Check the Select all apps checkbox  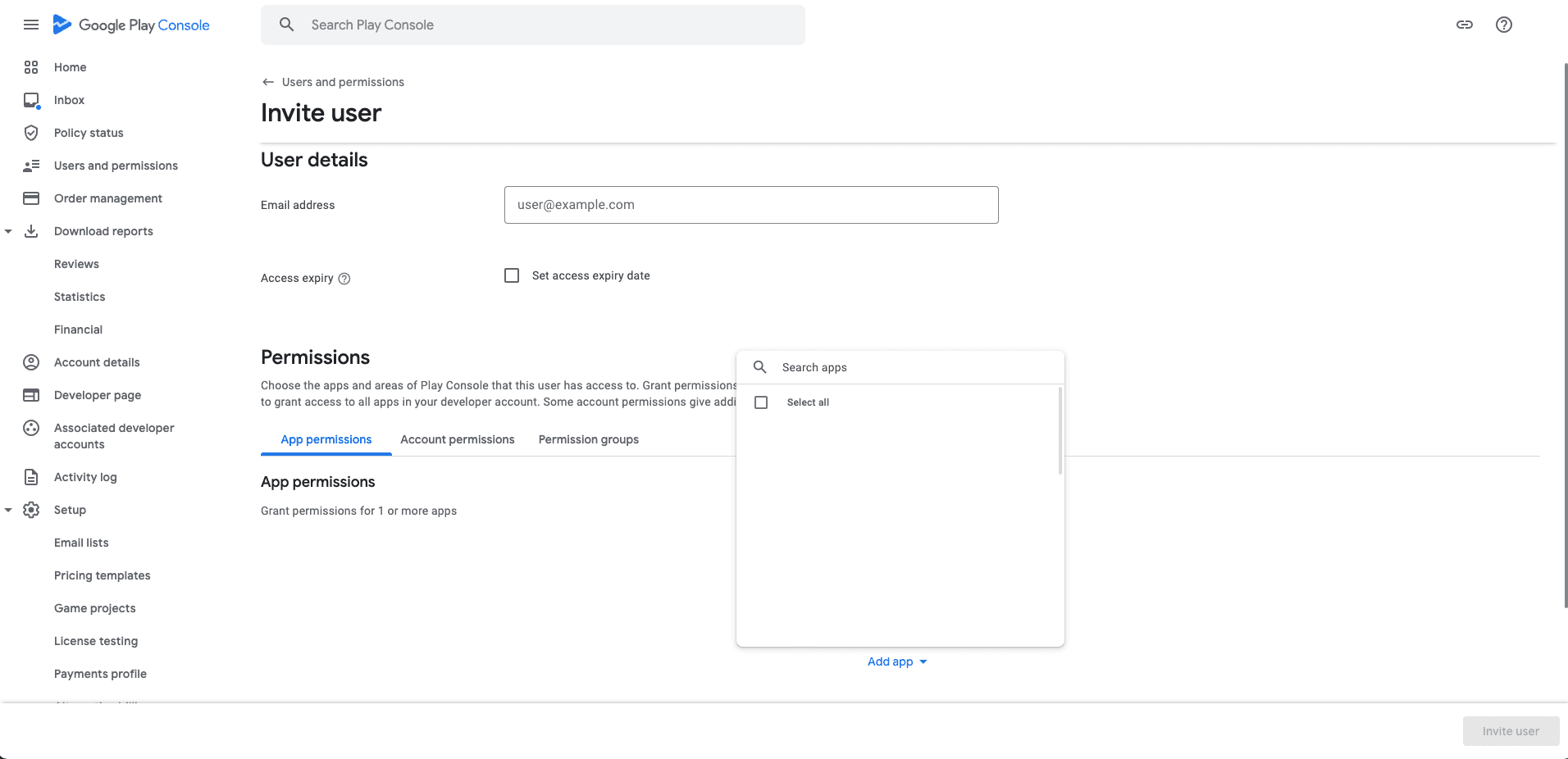click(x=761, y=402)
